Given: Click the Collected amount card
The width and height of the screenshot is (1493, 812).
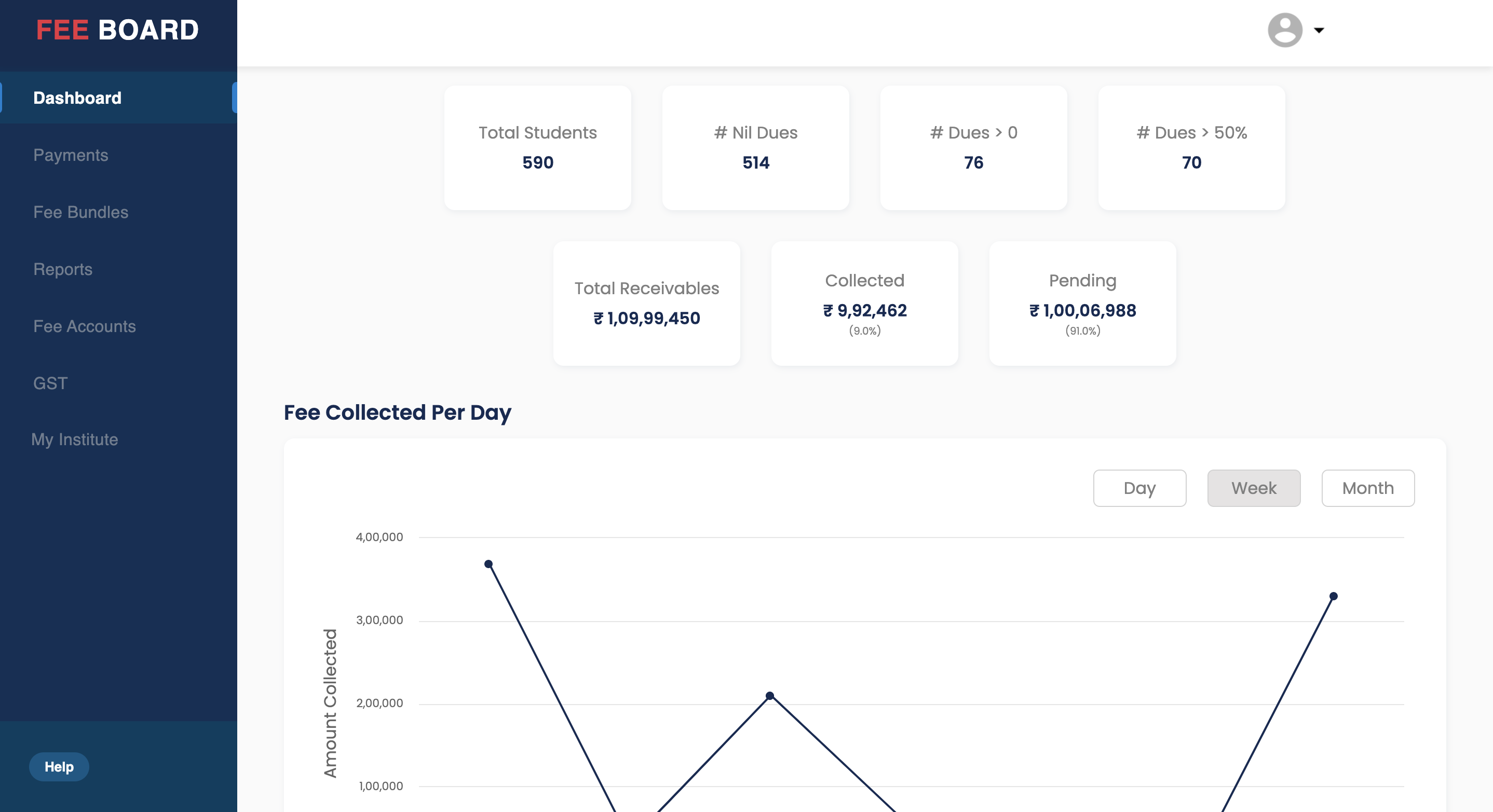Looking at the screenshot, I should pos(864,304).
